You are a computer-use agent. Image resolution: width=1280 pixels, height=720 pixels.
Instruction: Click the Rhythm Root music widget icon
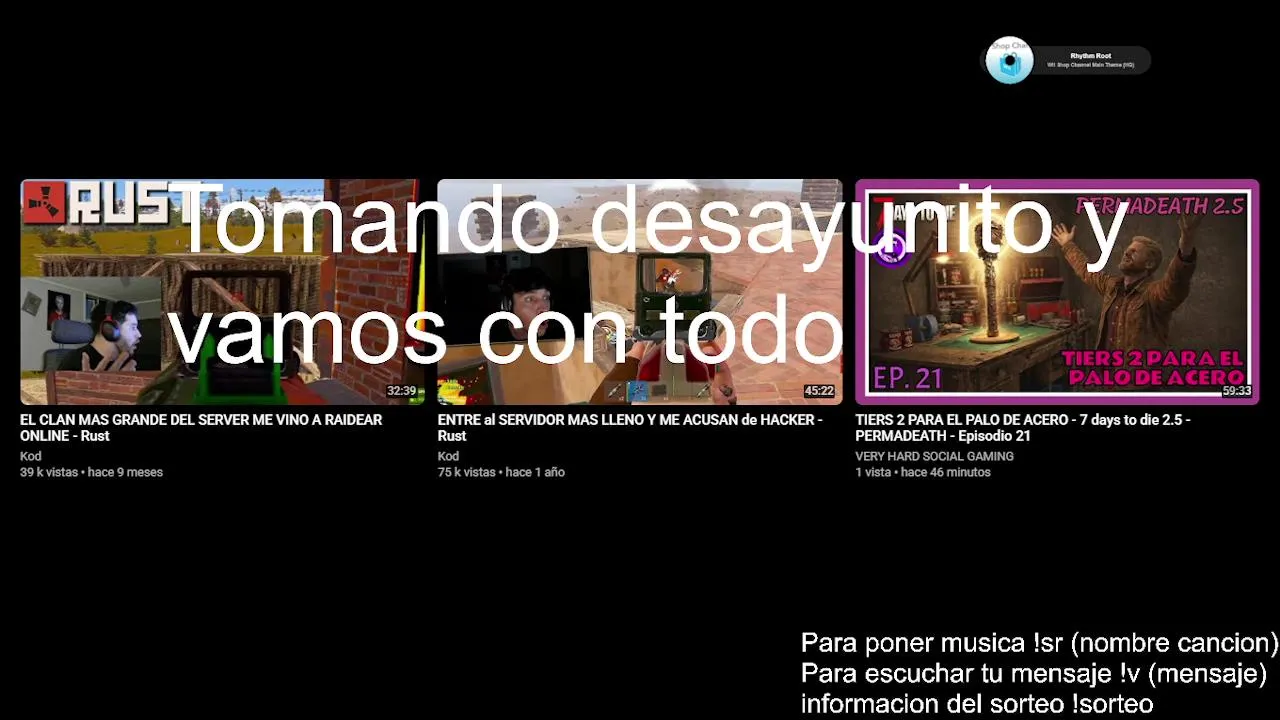pyautogui.click(x=1009, y=61)
